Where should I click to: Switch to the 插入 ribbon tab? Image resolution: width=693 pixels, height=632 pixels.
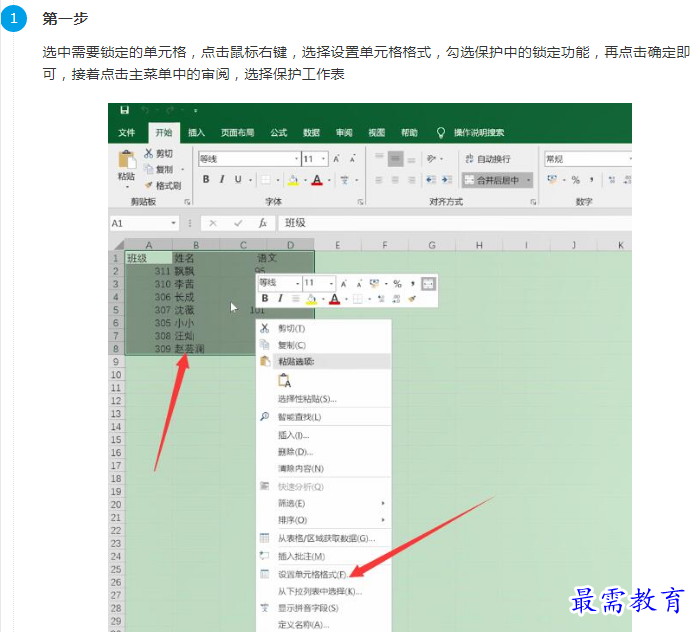(x=196, y=133)
